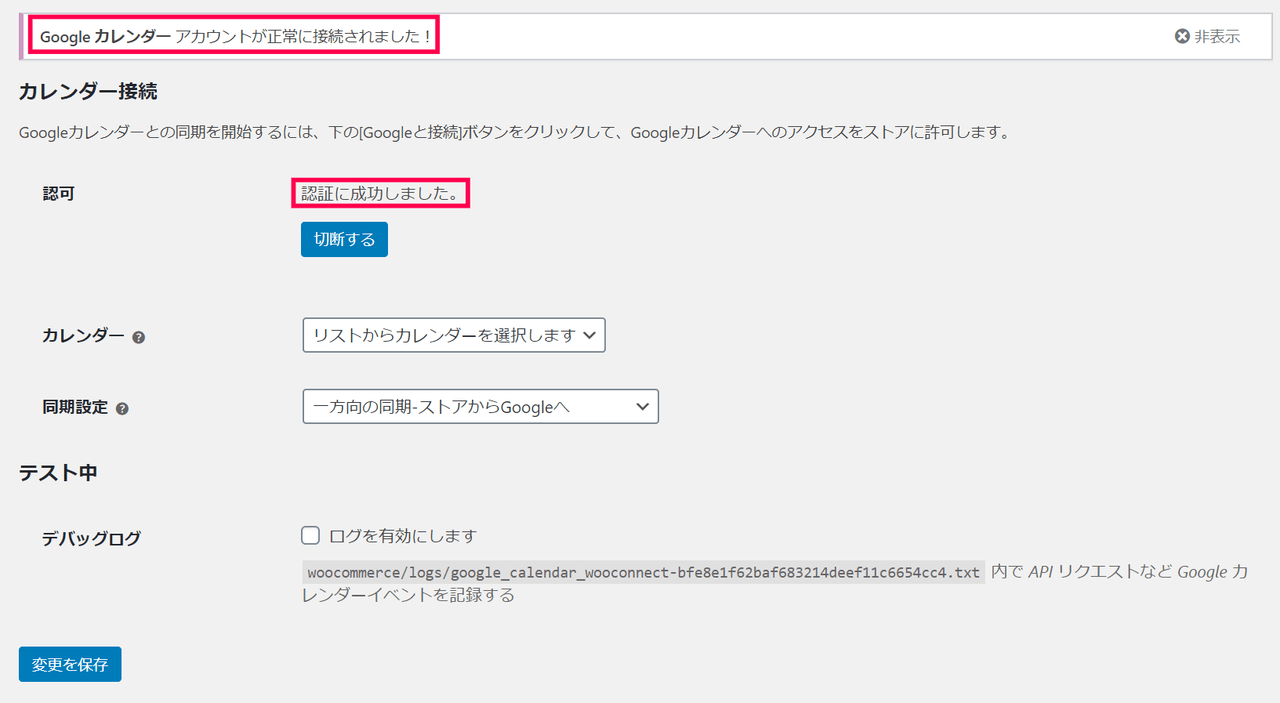The width and height of the screenshot is (1280, 703).
Task: Open the 同期設定 sync direction dropdown
Action: (480, 406)
